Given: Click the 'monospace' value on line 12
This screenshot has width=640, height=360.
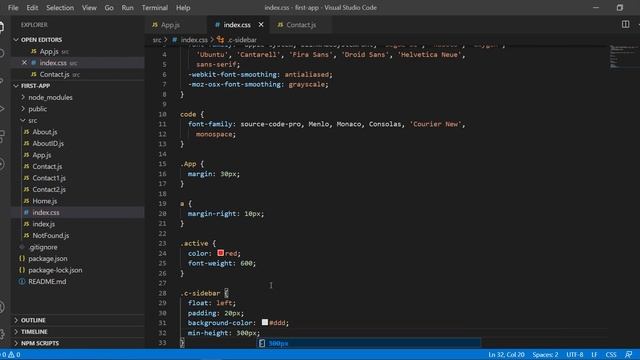Looking at the screenshot, I should coord(214,134).
